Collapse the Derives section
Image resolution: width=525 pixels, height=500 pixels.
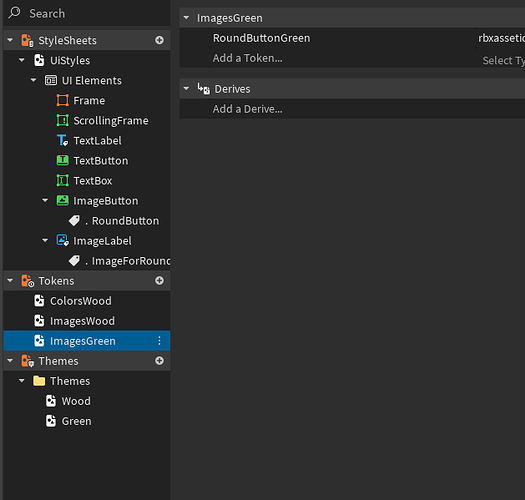pyautogui.click(x=186, y=89)
